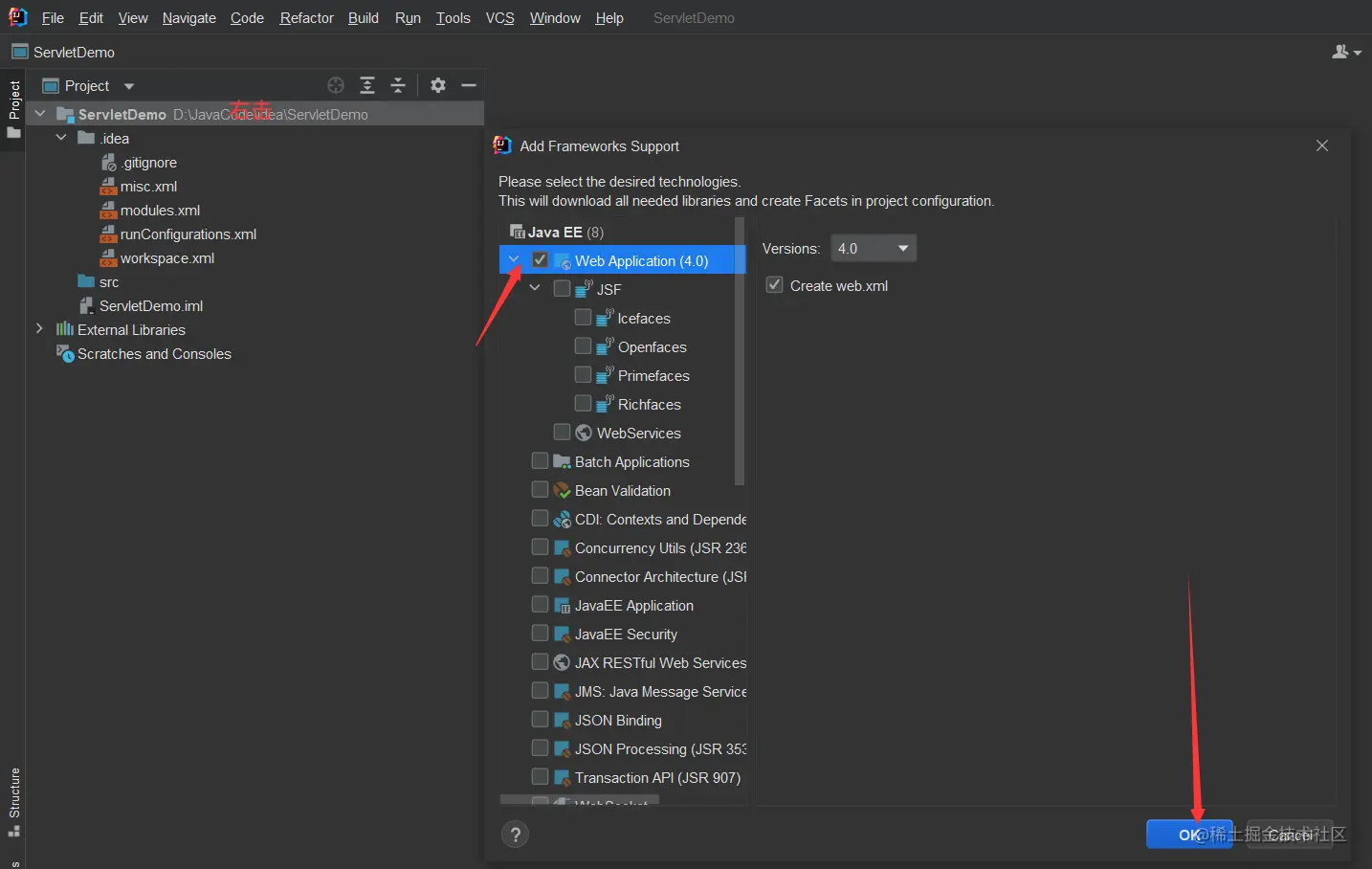Viewport: 1372px width, 869px height.
Task: Click the IntelliJ IDEA logo icon
Action: click(18, 17)
